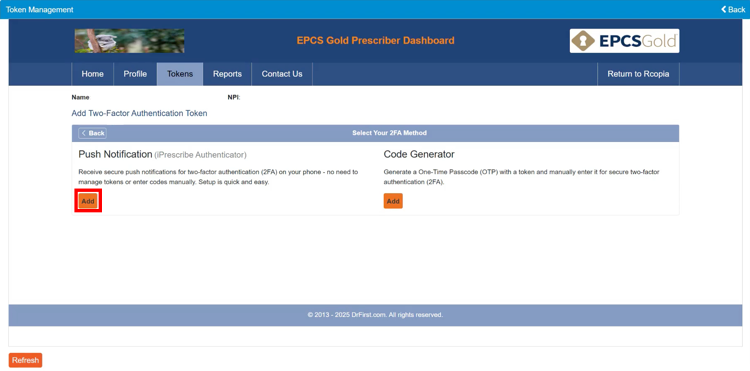Click the DrFirst.com copyright footer text
750x371 pixels.
pyautogui.click(x=375, y=315)
